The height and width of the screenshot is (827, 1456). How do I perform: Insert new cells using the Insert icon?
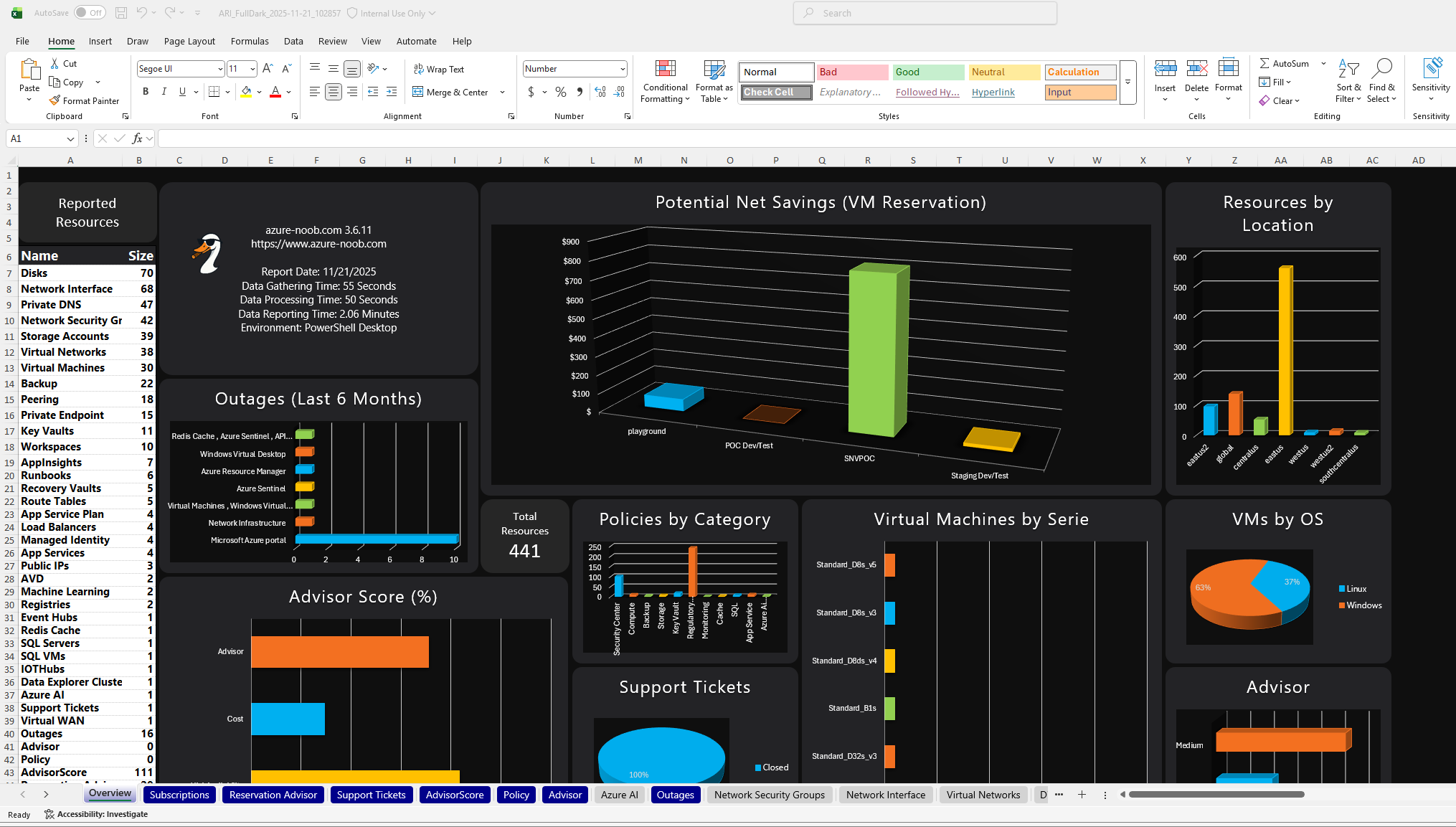1165,72
